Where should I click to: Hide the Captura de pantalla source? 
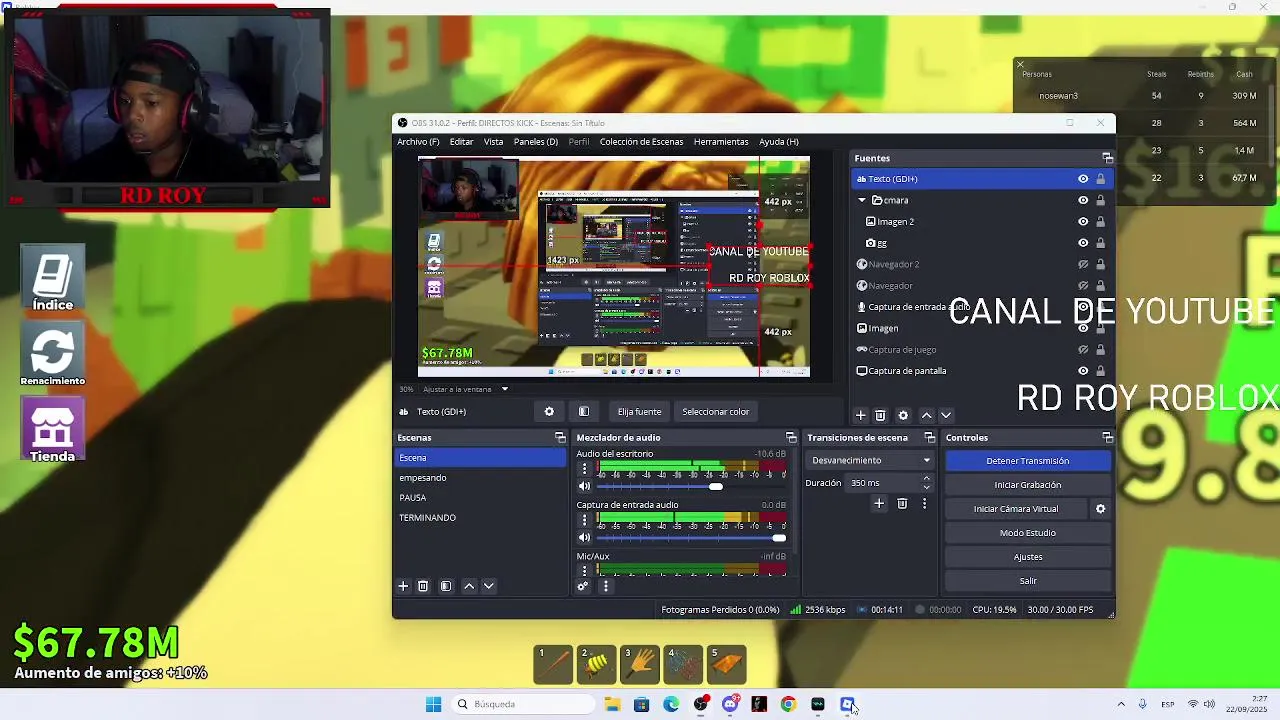coord(1083,371)
